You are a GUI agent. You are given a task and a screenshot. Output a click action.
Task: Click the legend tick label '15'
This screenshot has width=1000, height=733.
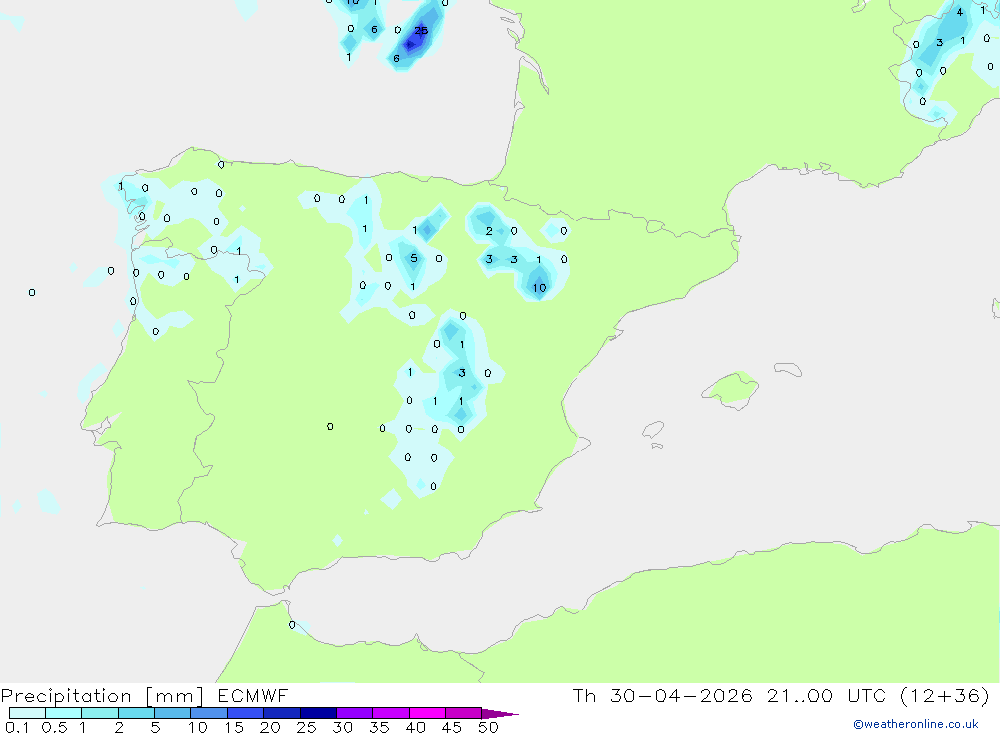point(234,727)
